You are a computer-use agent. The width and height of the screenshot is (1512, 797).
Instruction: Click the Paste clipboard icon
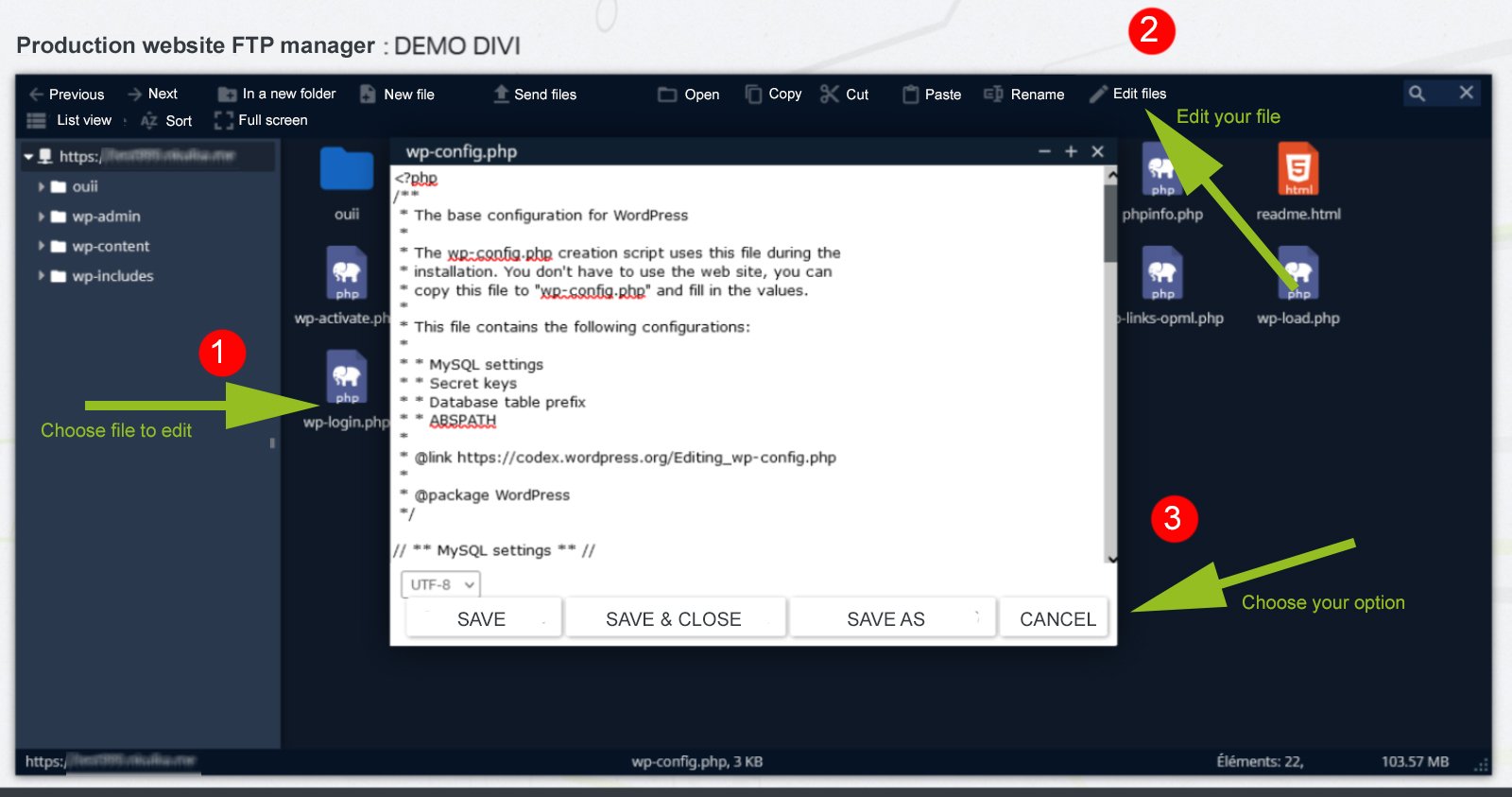910,94
